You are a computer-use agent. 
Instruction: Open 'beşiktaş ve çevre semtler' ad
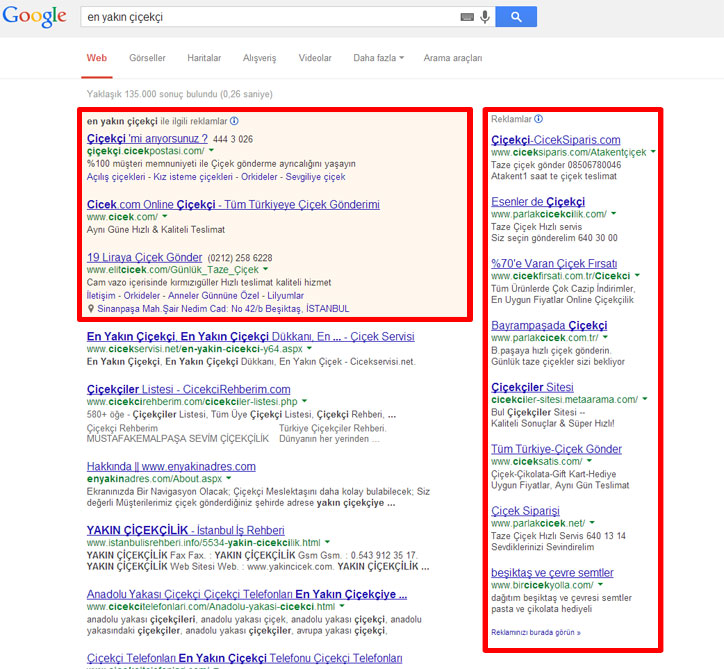[x=552, y=573]
